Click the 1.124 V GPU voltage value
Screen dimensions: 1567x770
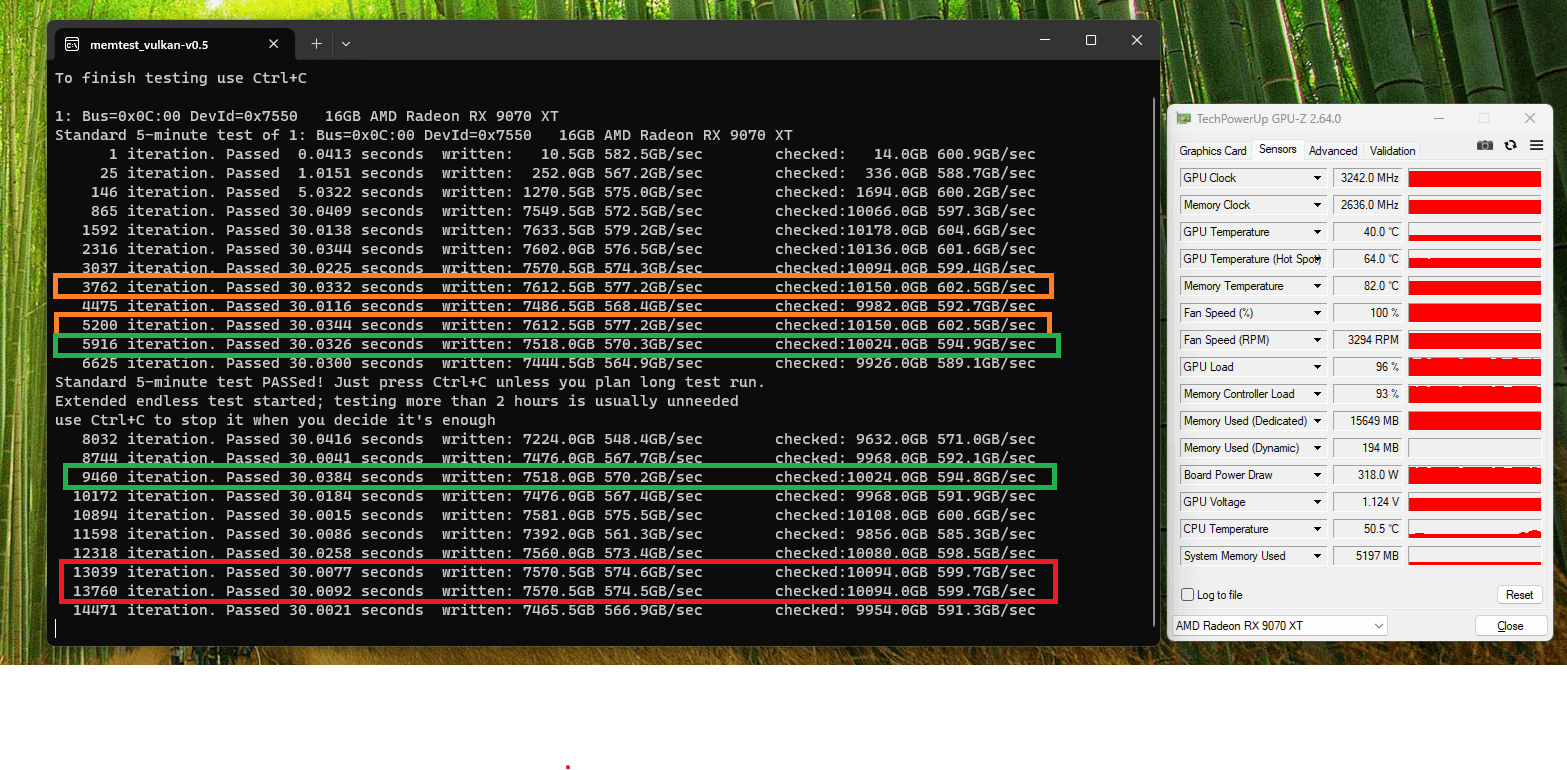pos(1367,502)
